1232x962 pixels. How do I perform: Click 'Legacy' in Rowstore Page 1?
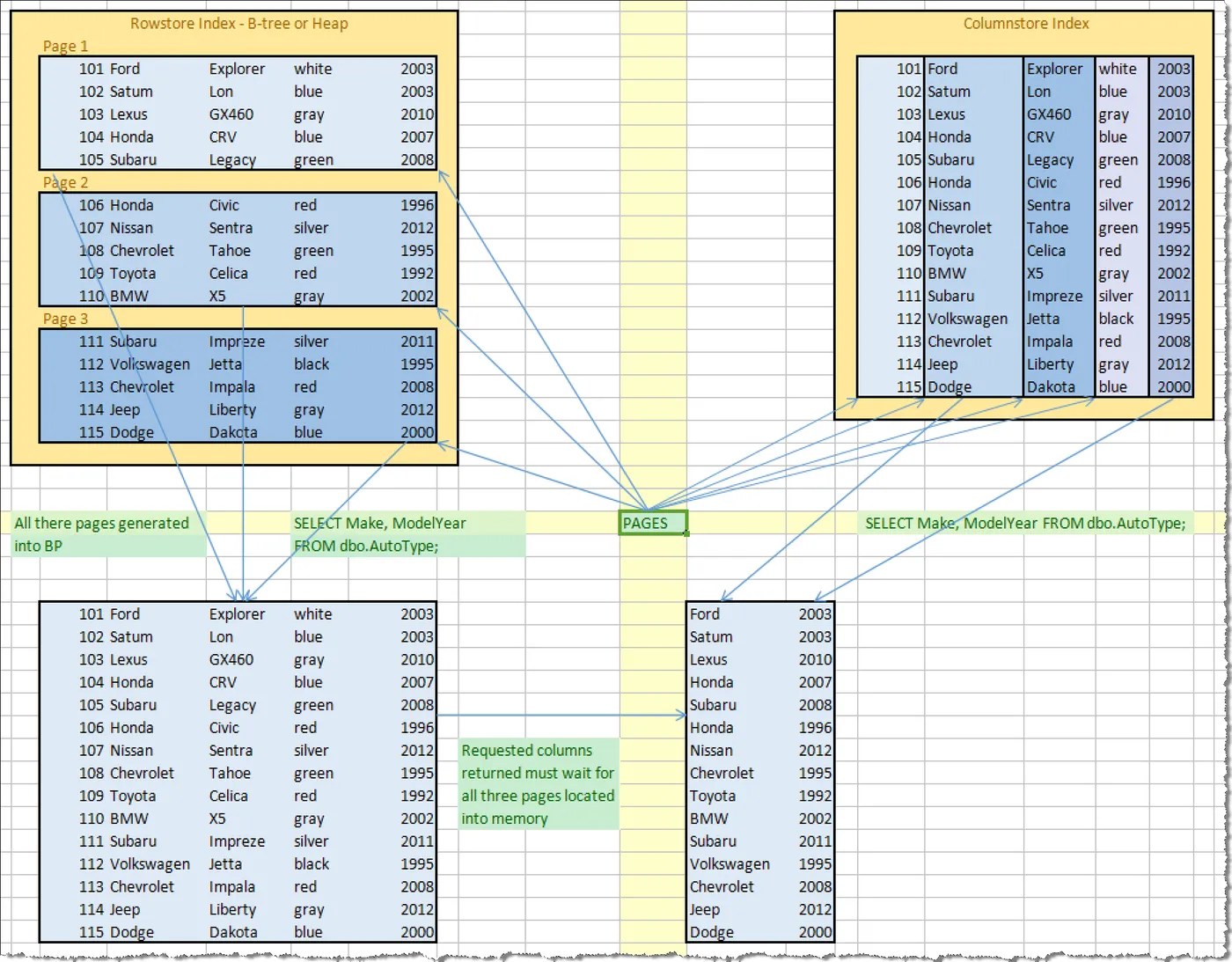pos(232,160)
